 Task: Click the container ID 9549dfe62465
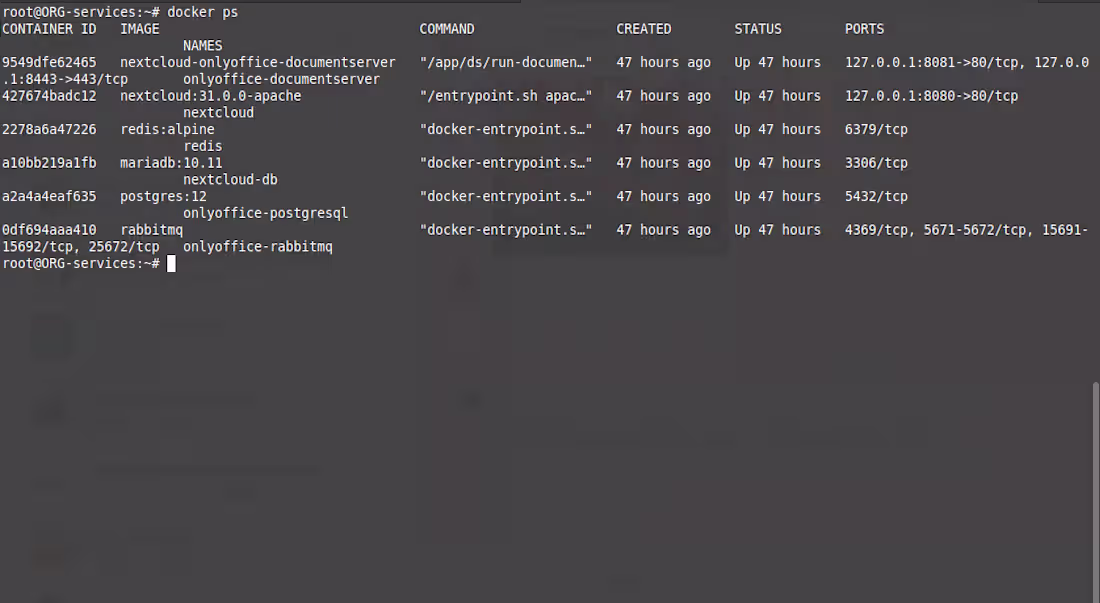tap(57, 62)
